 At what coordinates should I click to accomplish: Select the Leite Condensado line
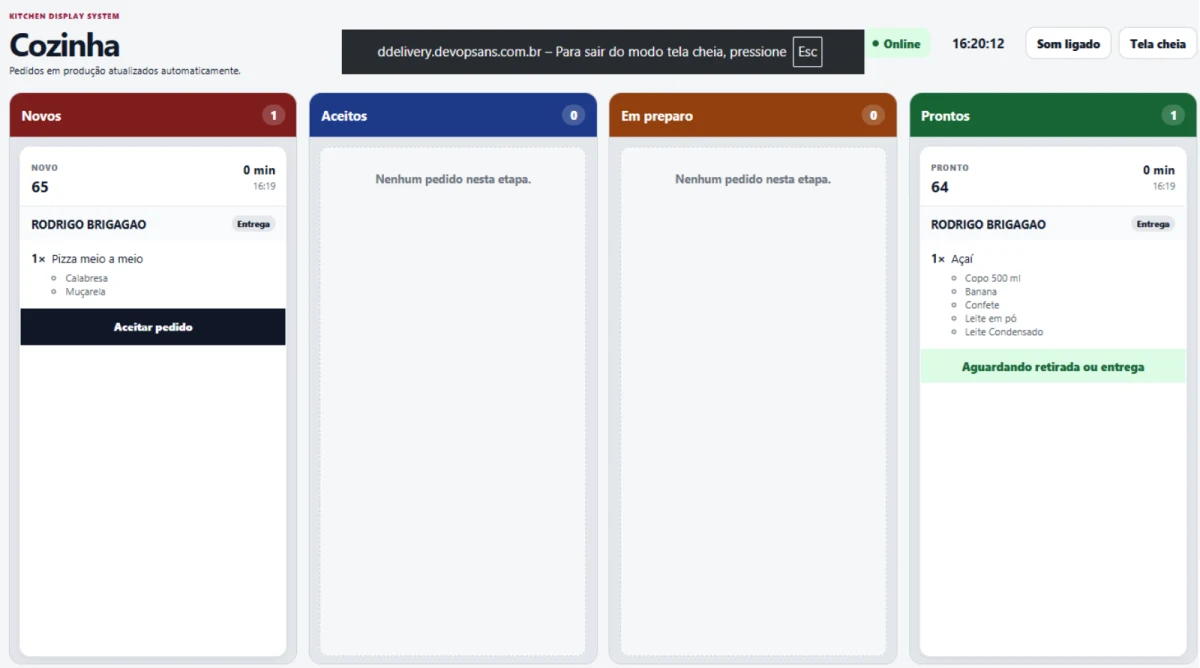pyautogui.click(x=1004, y=332)
